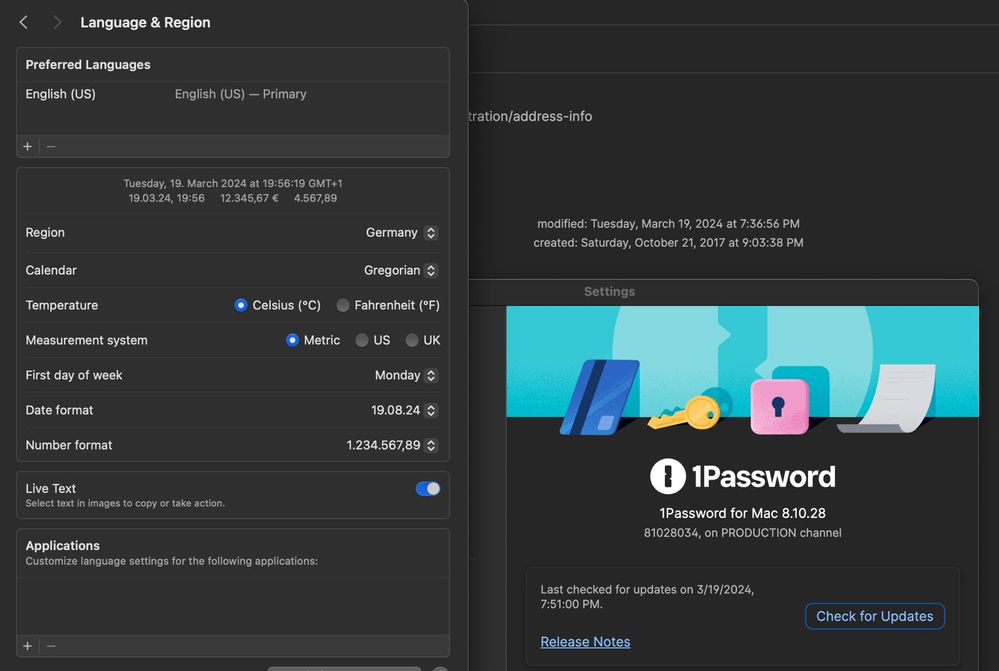This screenshot has height=671, width=999.
Task: Click the Measurement system row label
Action: (x=87, y=340)
